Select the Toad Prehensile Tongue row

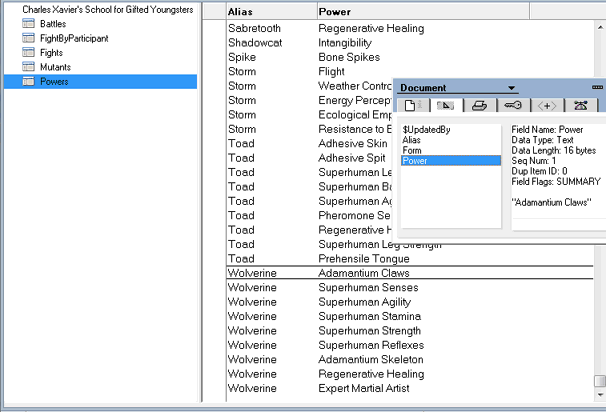(410, 259)
